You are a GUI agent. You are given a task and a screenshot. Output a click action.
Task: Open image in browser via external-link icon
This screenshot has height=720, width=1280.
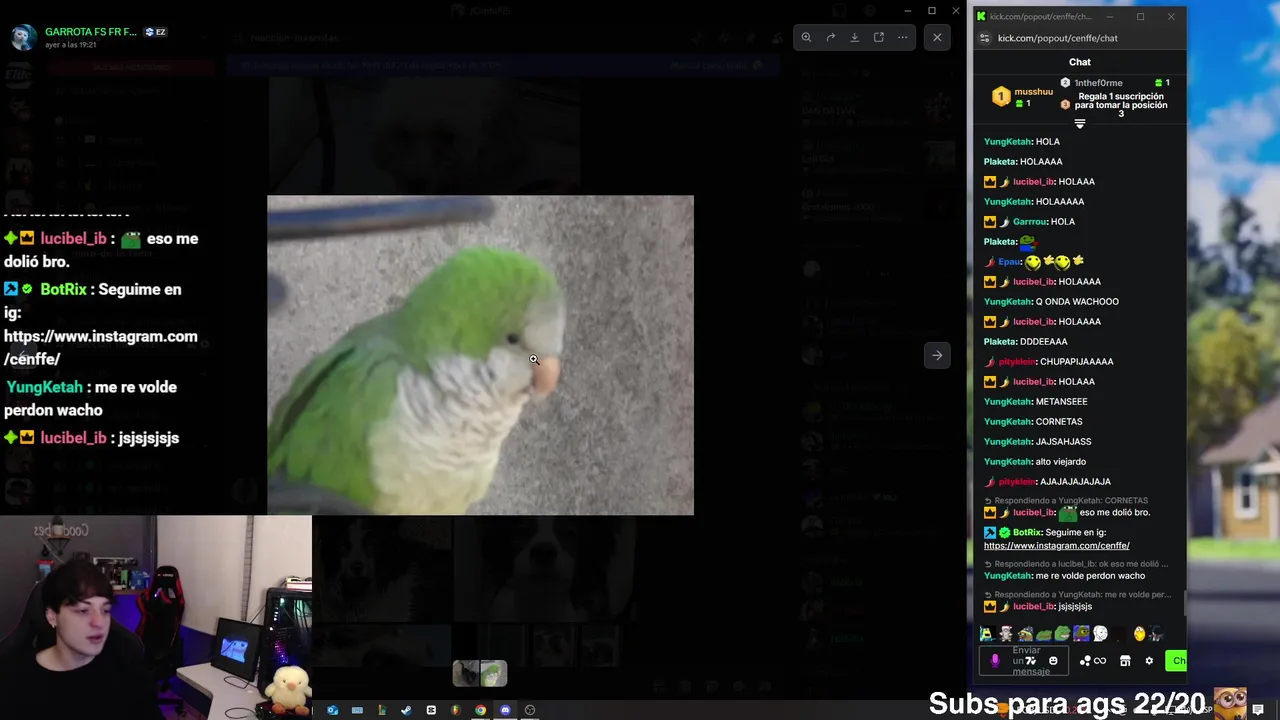878,37
